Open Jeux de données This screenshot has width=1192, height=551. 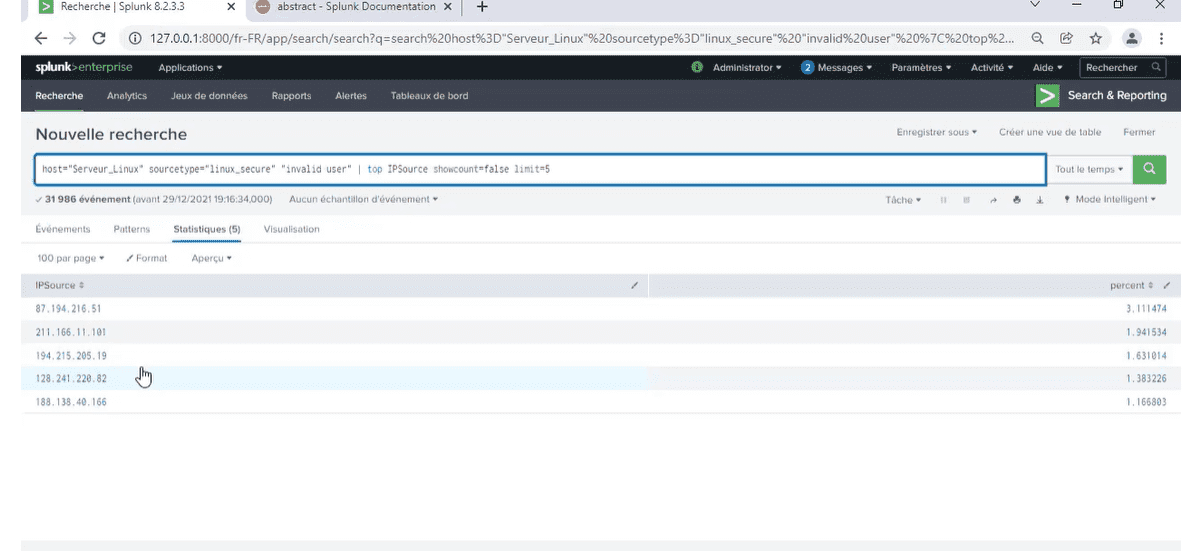(x=209, y=96)
